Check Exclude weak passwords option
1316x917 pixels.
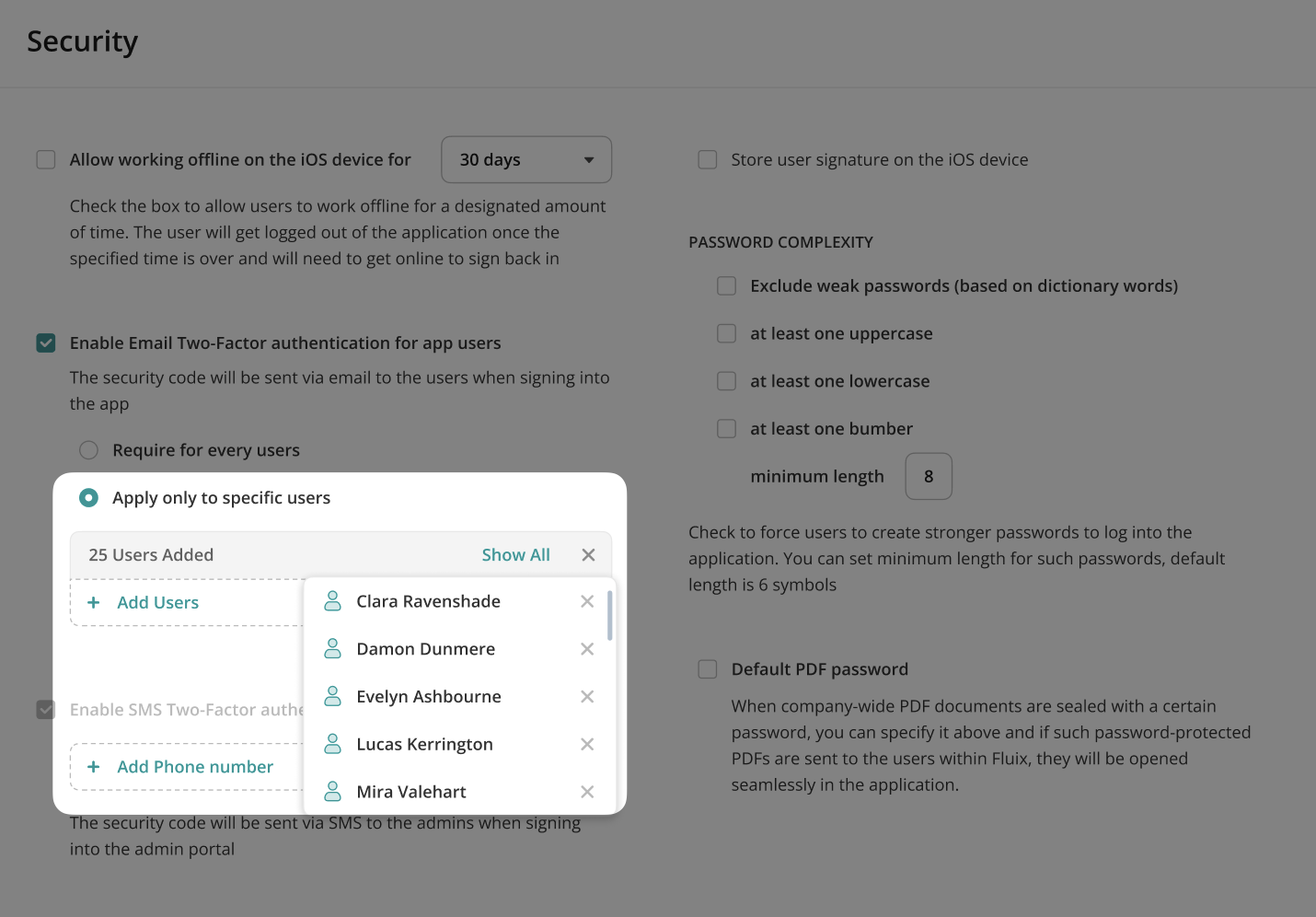tap(727, 286)
